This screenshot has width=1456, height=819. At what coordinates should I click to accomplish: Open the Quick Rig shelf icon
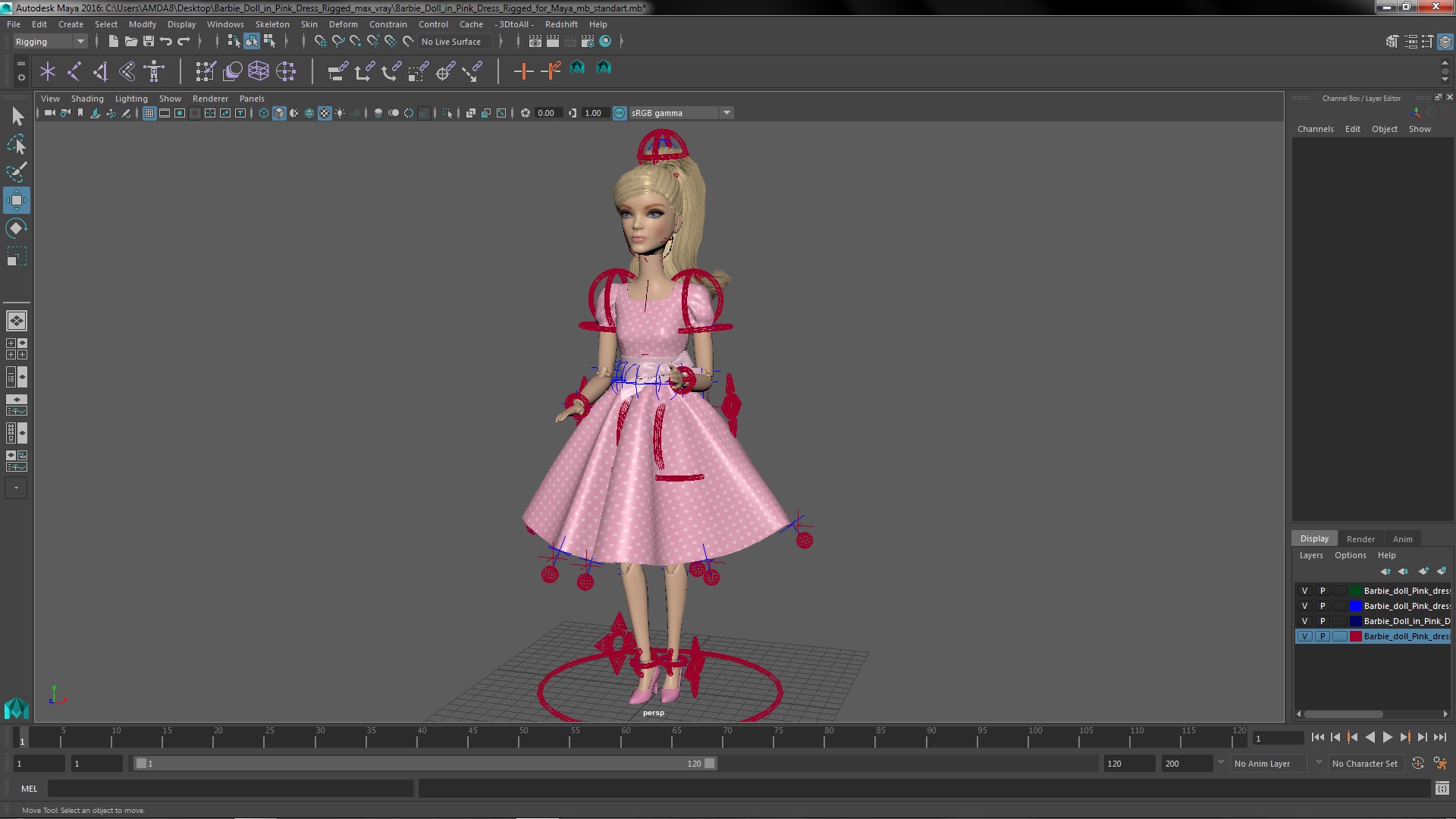tap(155, 71)
